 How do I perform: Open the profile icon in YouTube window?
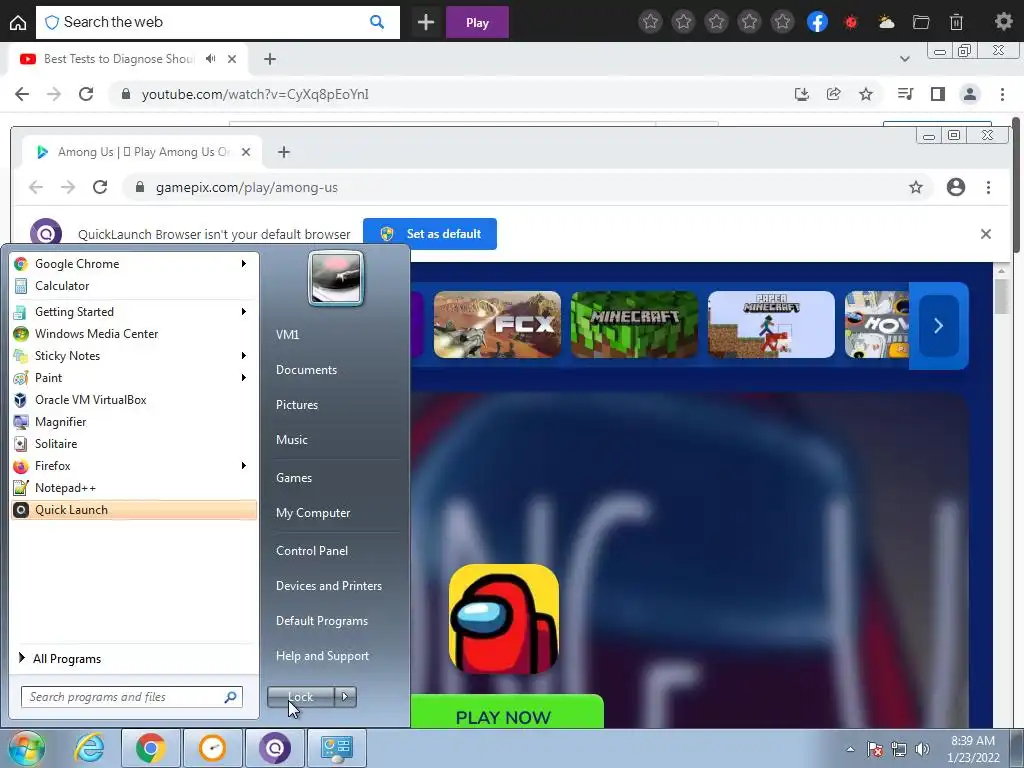pyautogui.click(x=970, y=94)
